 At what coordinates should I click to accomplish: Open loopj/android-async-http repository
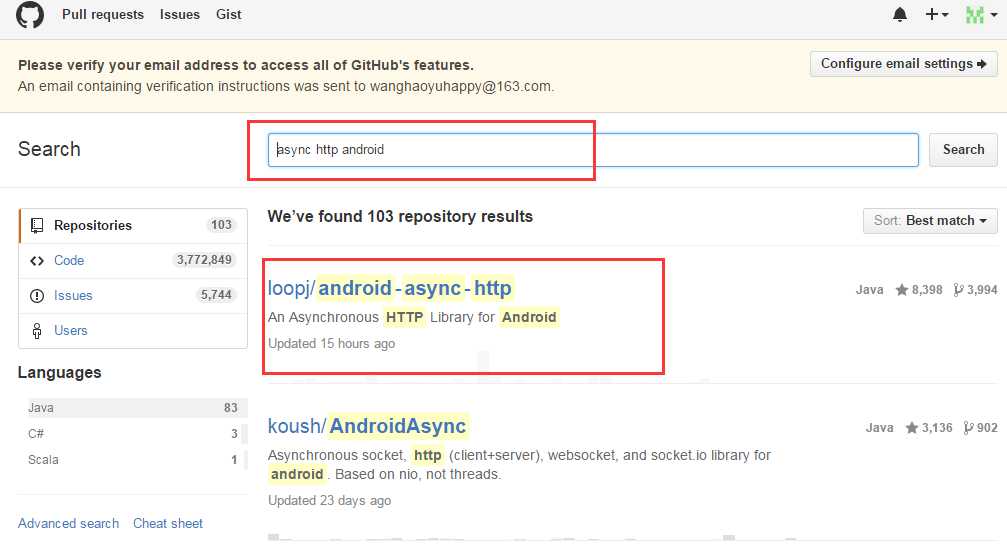pos(390,288)
